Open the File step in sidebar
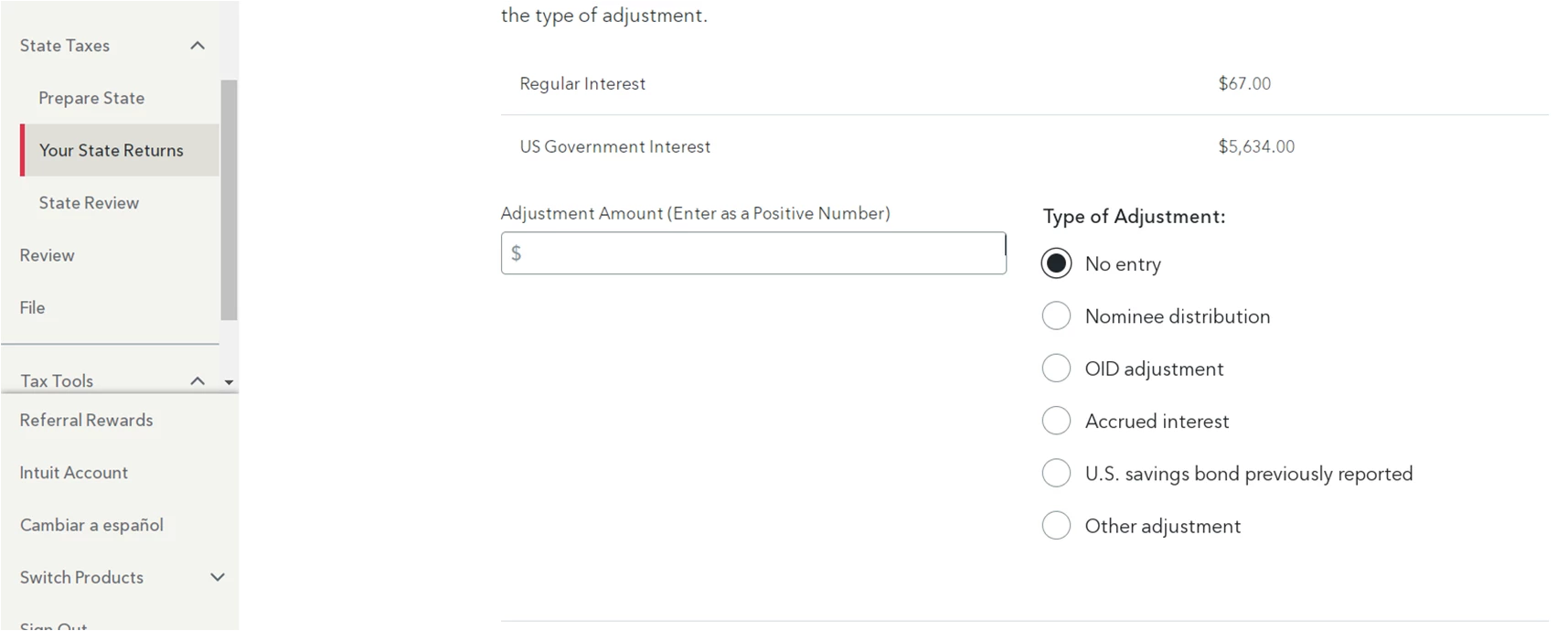 click(x=33, y=307)
